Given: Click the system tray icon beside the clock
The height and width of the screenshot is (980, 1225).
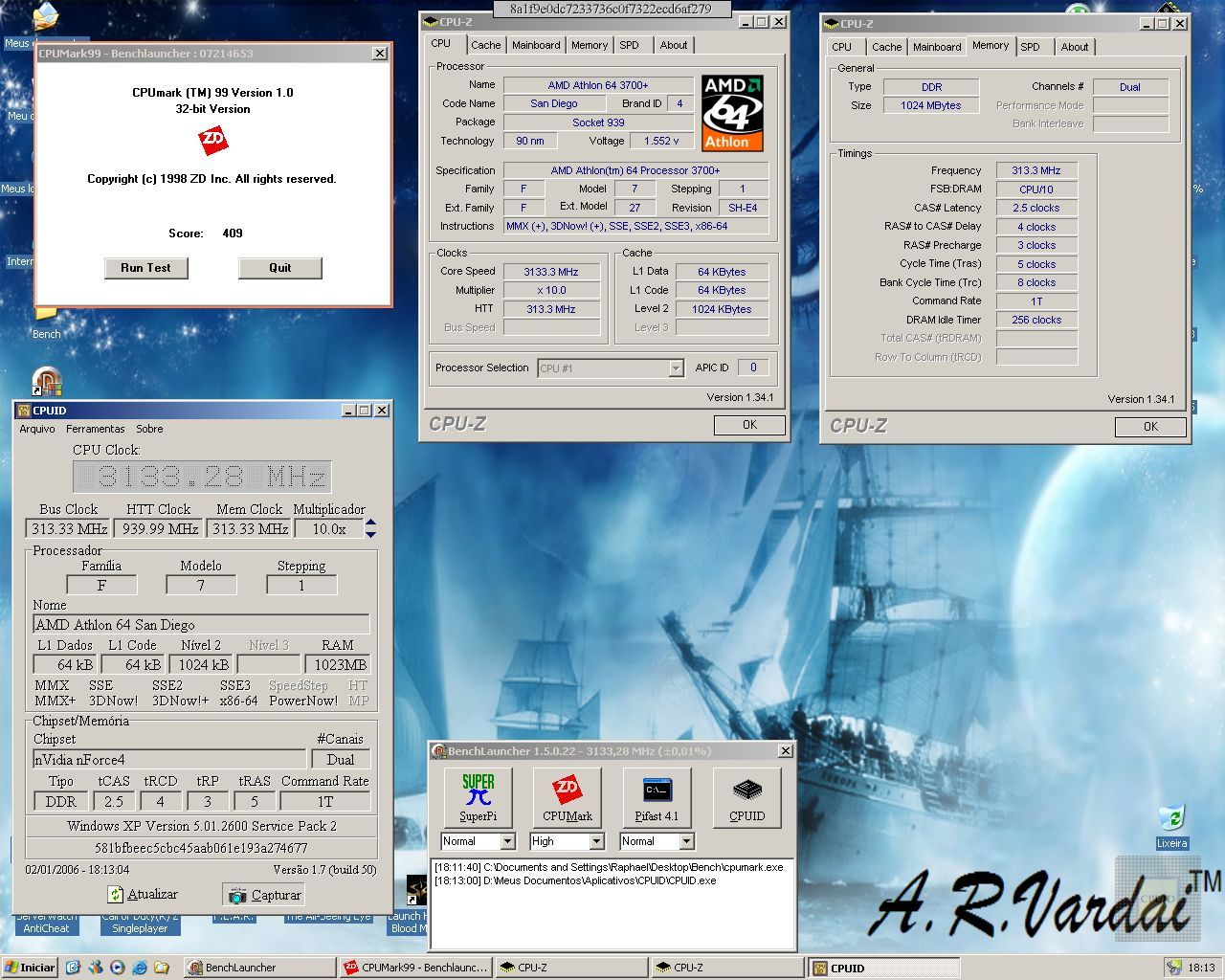Looking at the screenshot, I should (x=1173, y=968).
